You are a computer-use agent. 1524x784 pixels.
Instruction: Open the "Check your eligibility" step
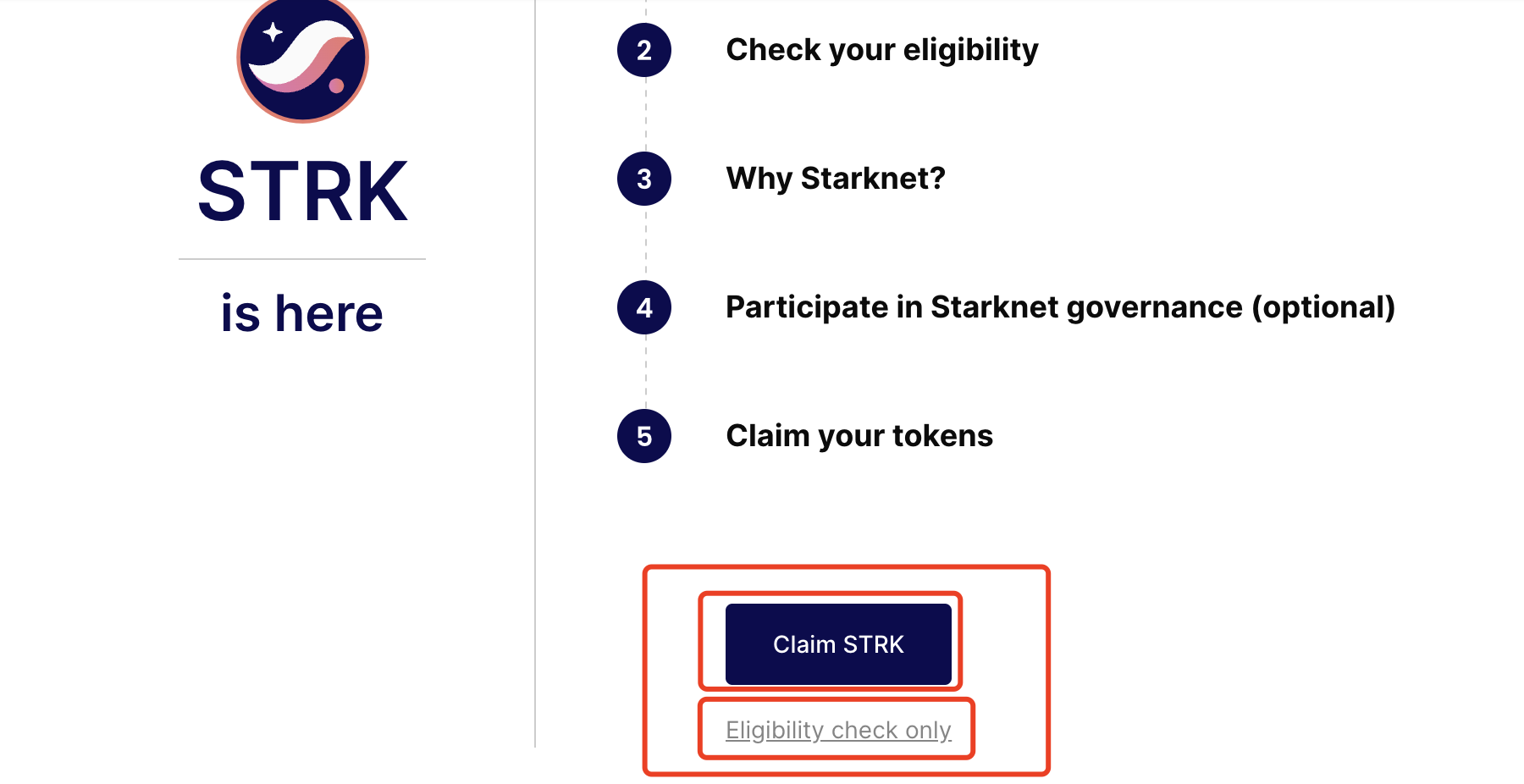tap(881, 50)
